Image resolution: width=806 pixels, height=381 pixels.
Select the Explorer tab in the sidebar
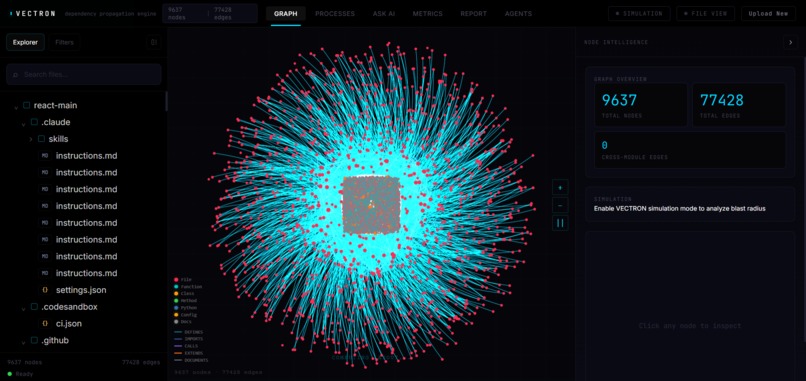tap(25, 42)
